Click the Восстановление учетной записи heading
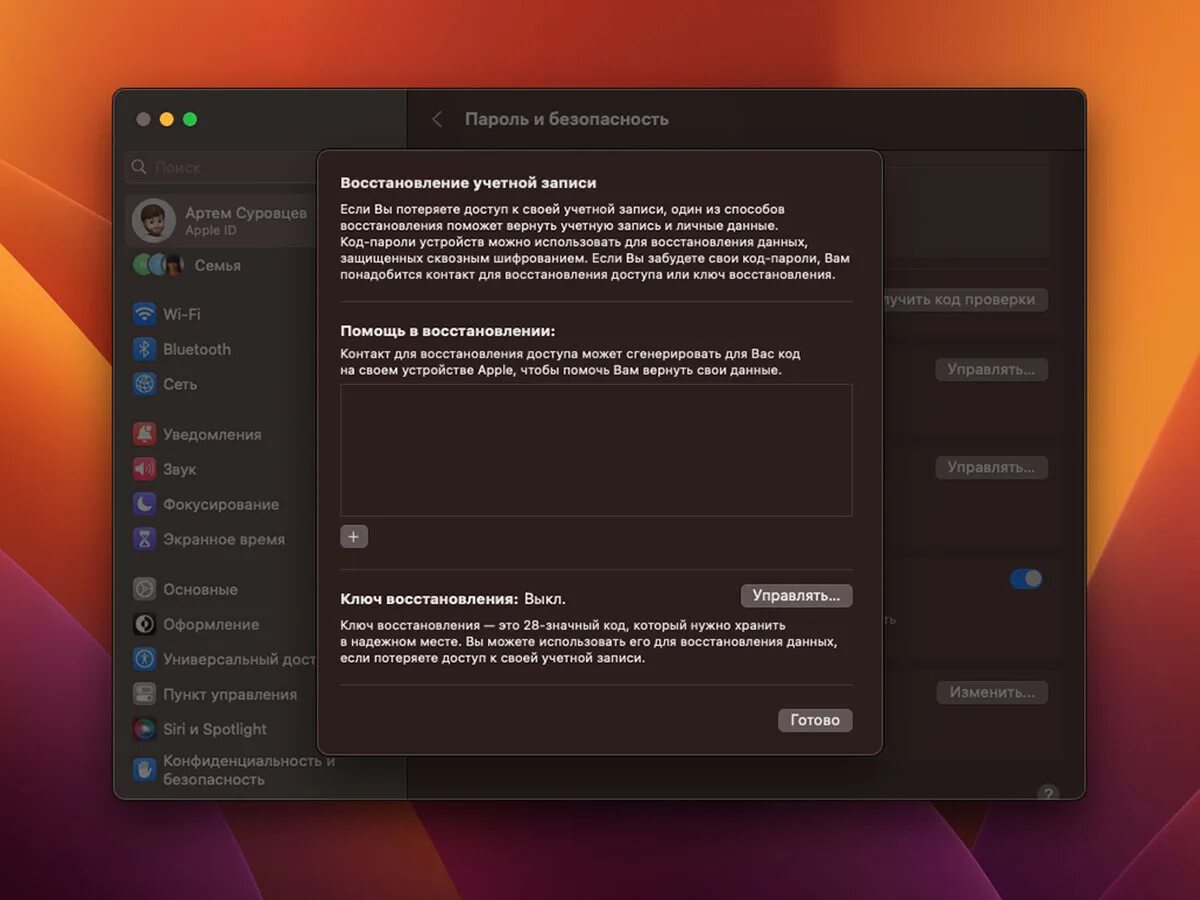Screen dimensions: 1200x900 coord(468,183)
